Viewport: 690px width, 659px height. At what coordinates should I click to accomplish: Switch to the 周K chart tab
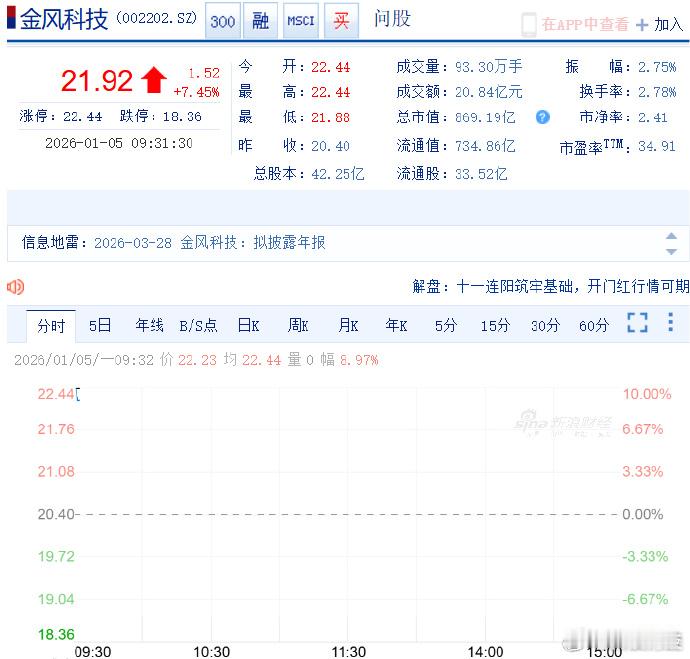(298, 326)
